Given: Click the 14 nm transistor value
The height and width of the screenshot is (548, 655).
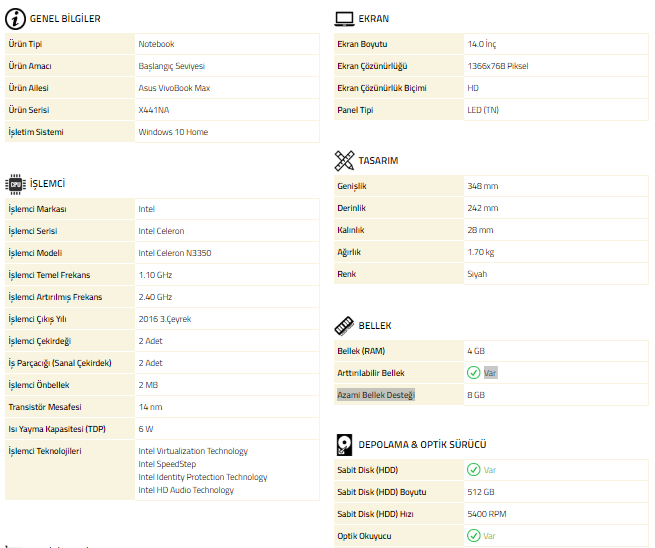Looking at the screenshot, I should pyautogui.click(x=150, y=407).
